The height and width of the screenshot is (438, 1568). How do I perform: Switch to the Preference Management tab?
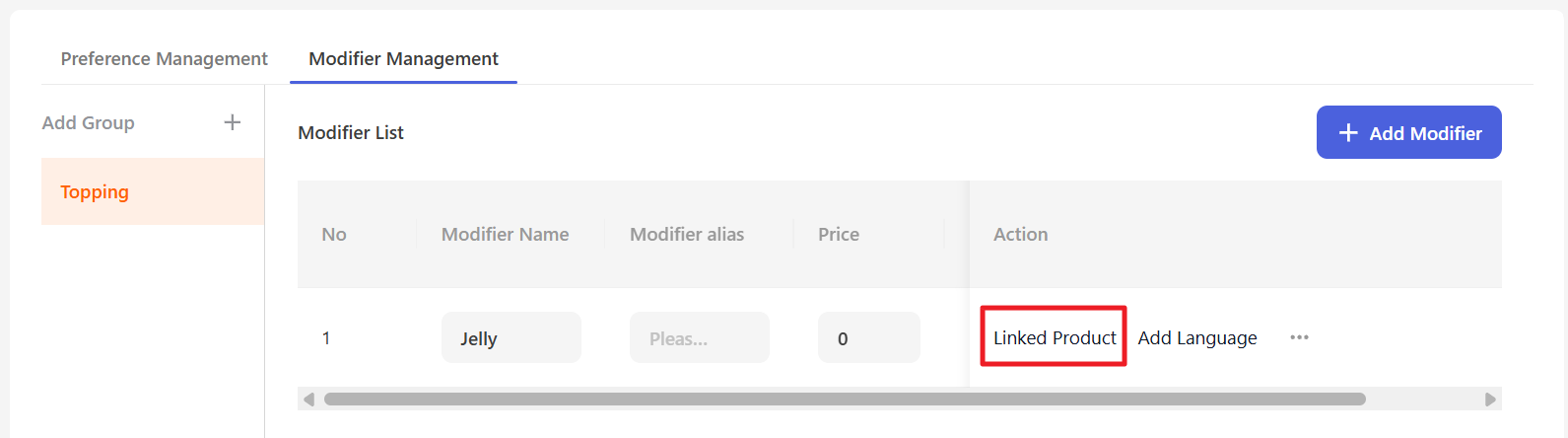tap(164, 58)
